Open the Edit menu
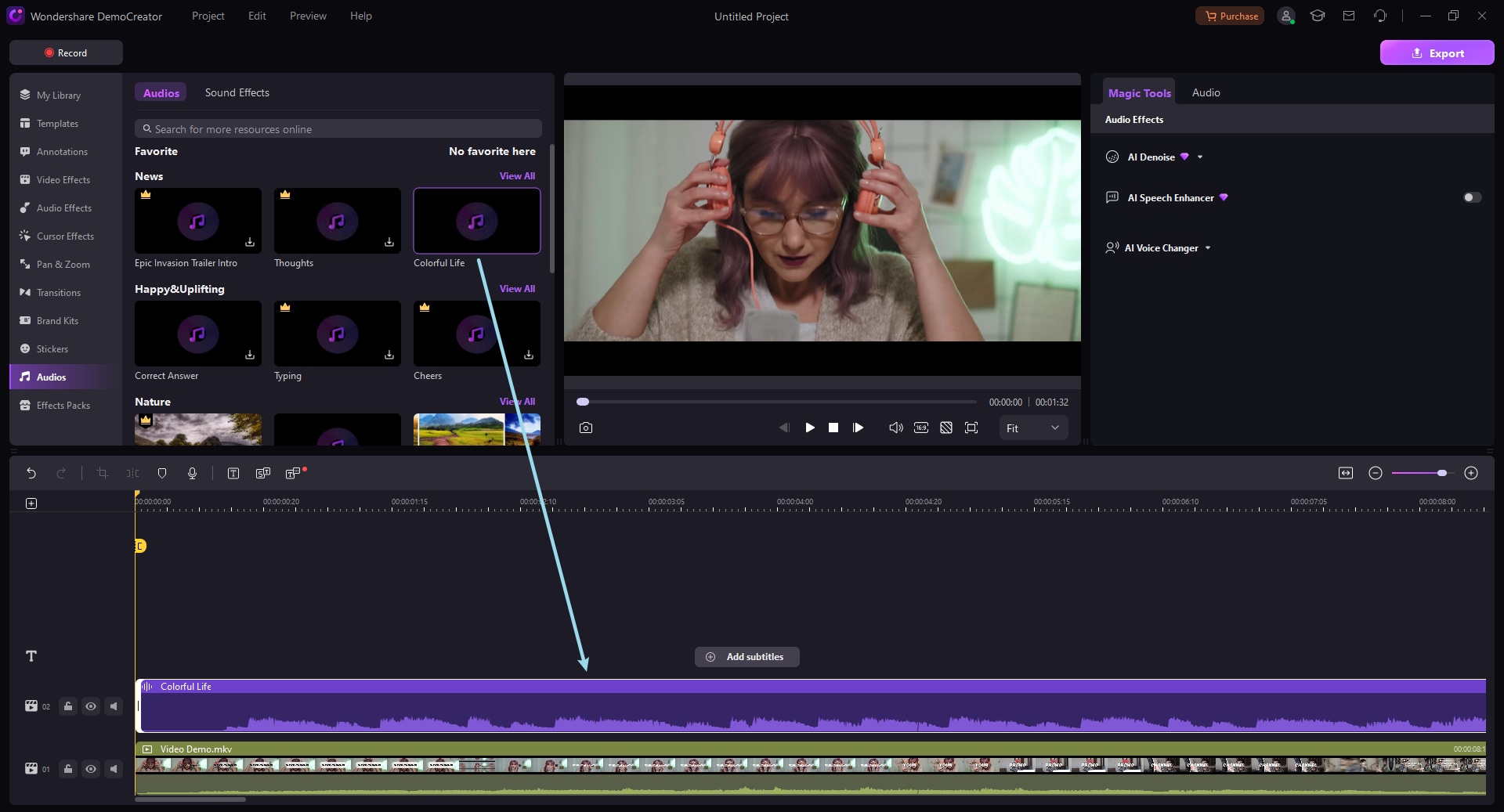 tap(257, 16)
